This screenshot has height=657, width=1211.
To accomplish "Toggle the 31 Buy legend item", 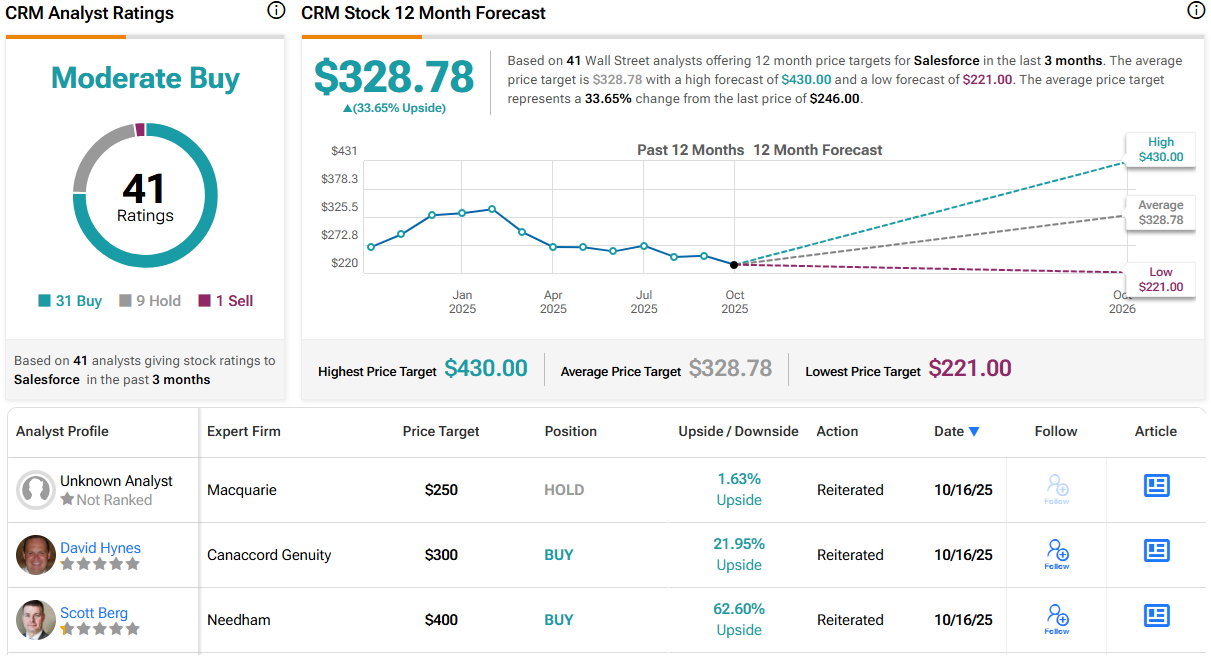I will pos(70,301).
